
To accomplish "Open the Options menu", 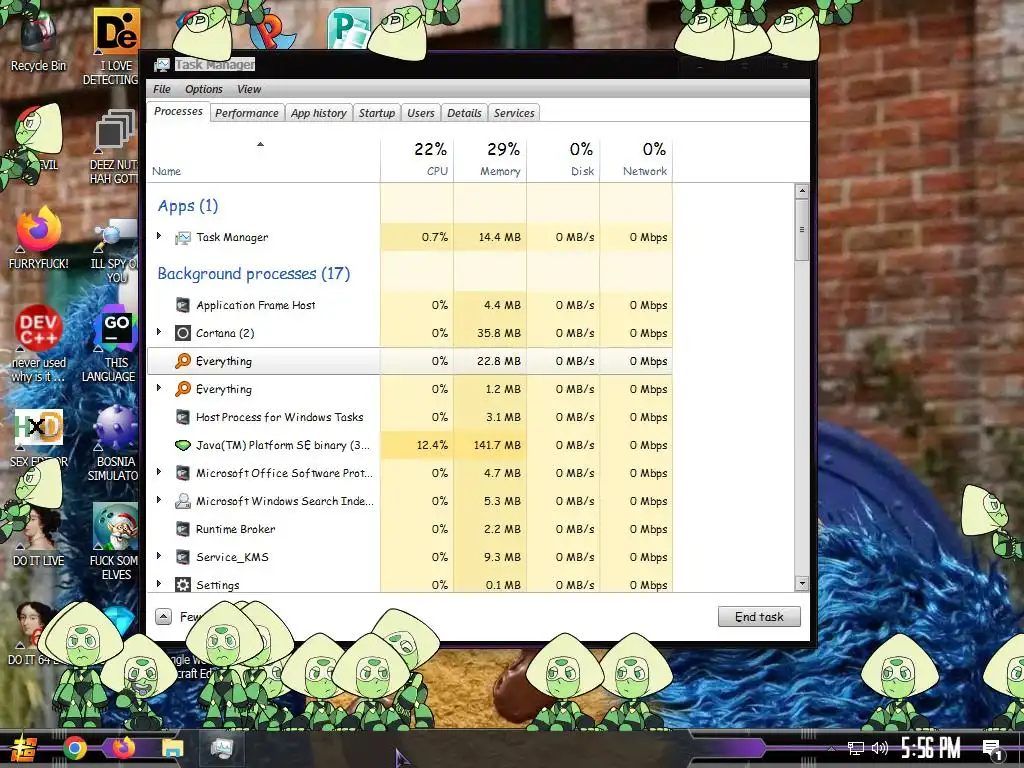I will [x=203, y=89].
